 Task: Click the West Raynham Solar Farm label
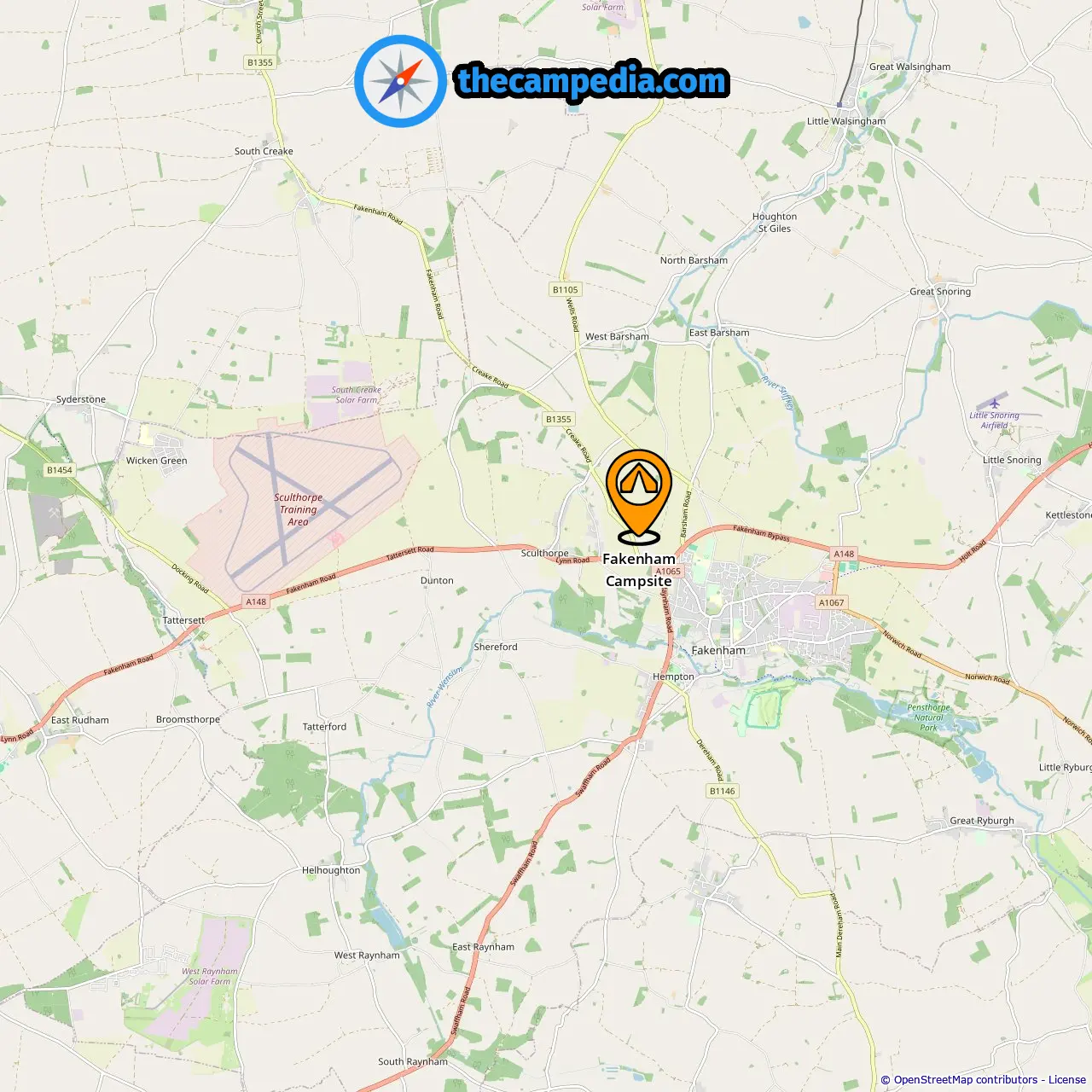[x=210, y=976]
